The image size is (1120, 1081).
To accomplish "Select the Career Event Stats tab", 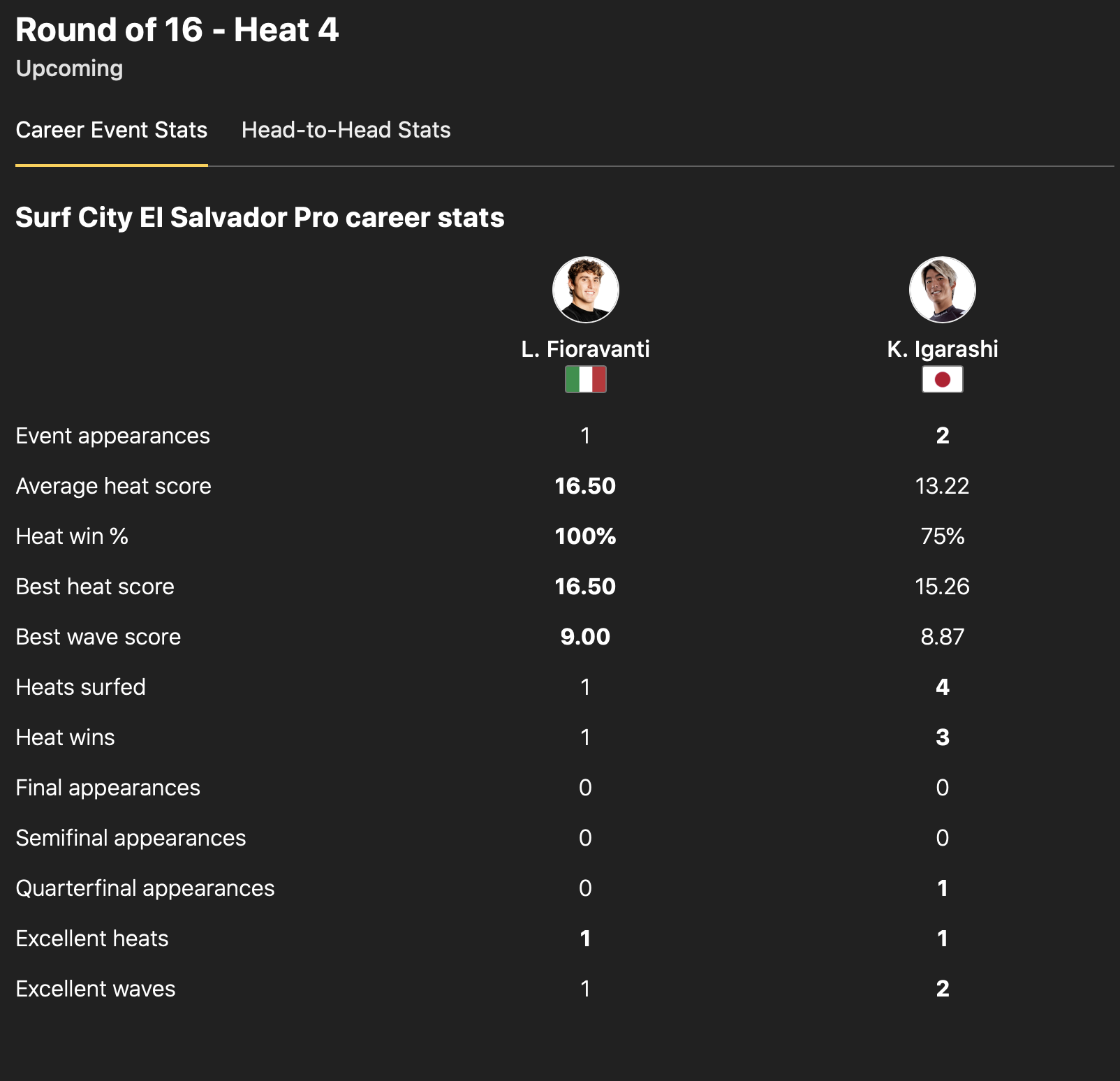I will point(112,130).
